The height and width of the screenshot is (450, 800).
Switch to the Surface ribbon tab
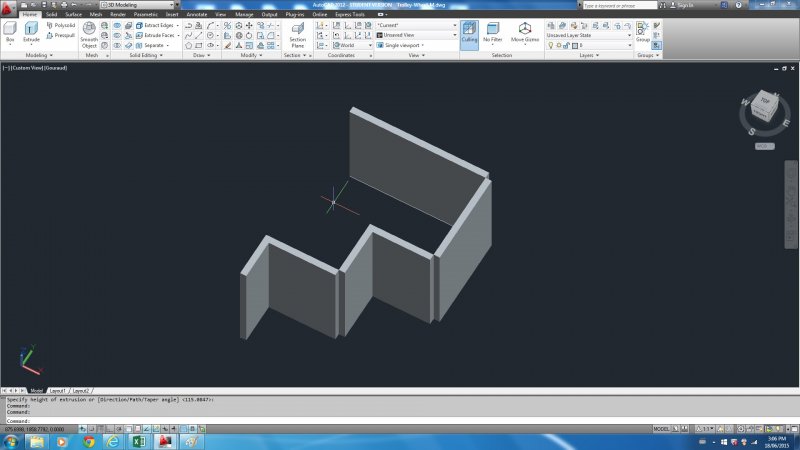point(73,14)
